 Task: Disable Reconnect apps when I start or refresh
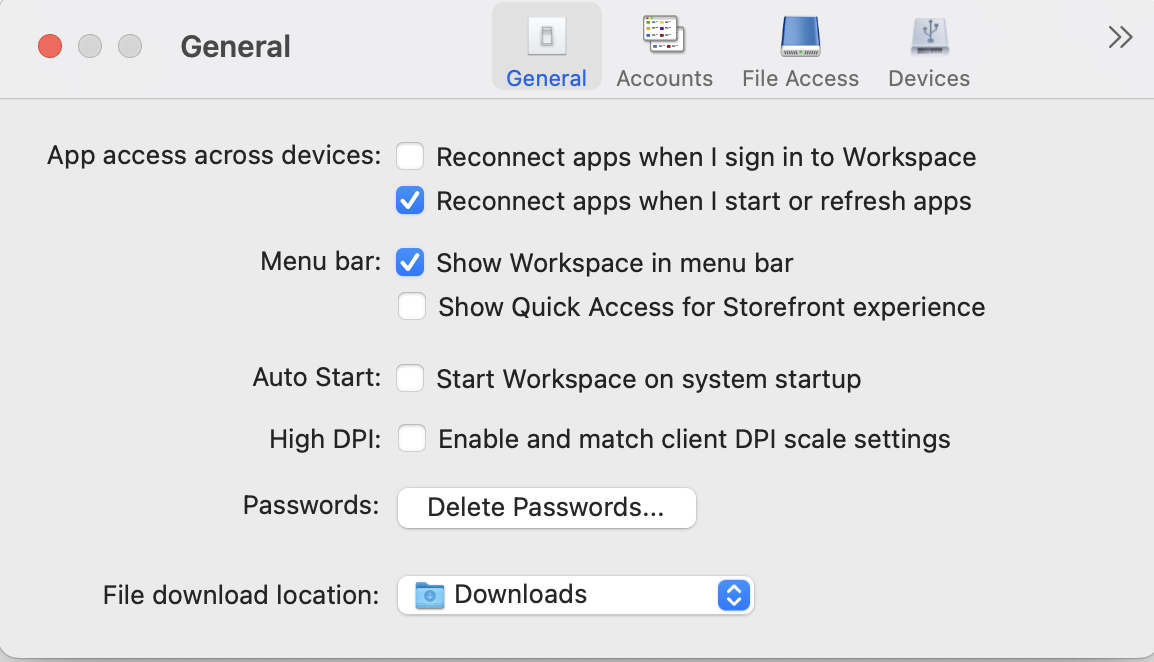[x=410, y=200]
